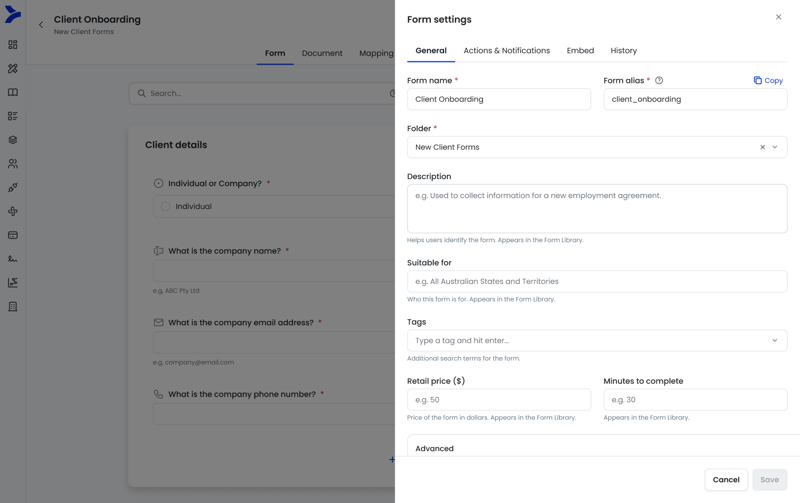This screenshot has height=503, width=800.
Task: Select the Form tab in builder
Action: 275,53
